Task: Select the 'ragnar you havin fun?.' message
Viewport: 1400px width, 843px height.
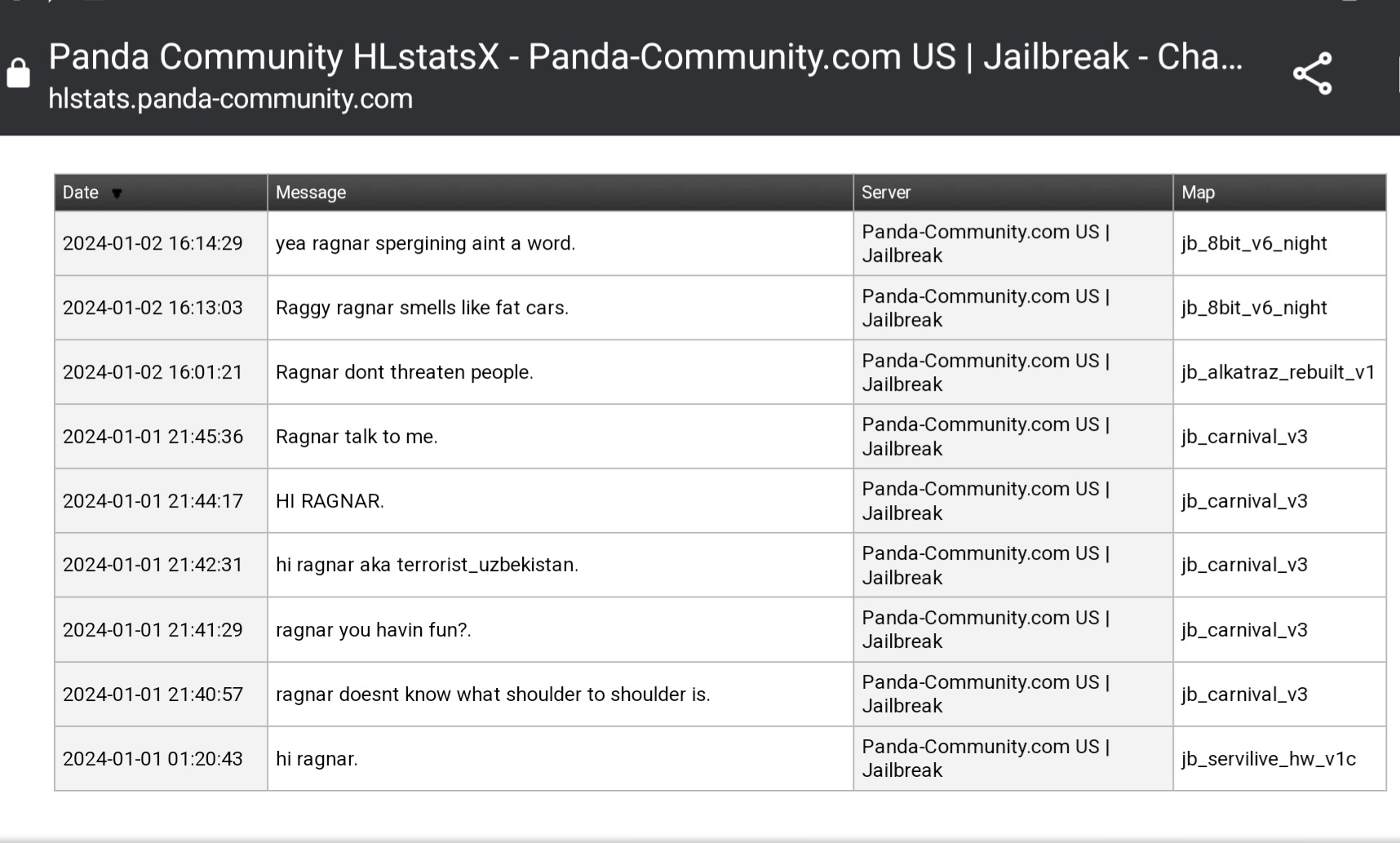Action: [x=373, y=630]
